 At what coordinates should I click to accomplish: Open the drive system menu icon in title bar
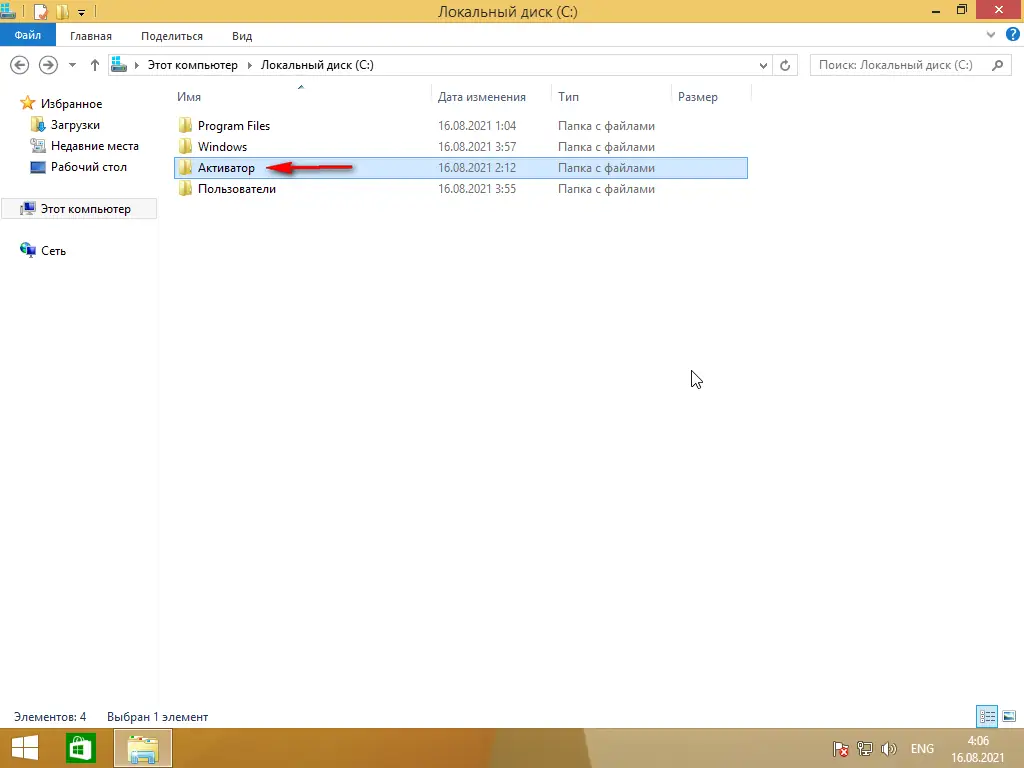coord(8,11)
